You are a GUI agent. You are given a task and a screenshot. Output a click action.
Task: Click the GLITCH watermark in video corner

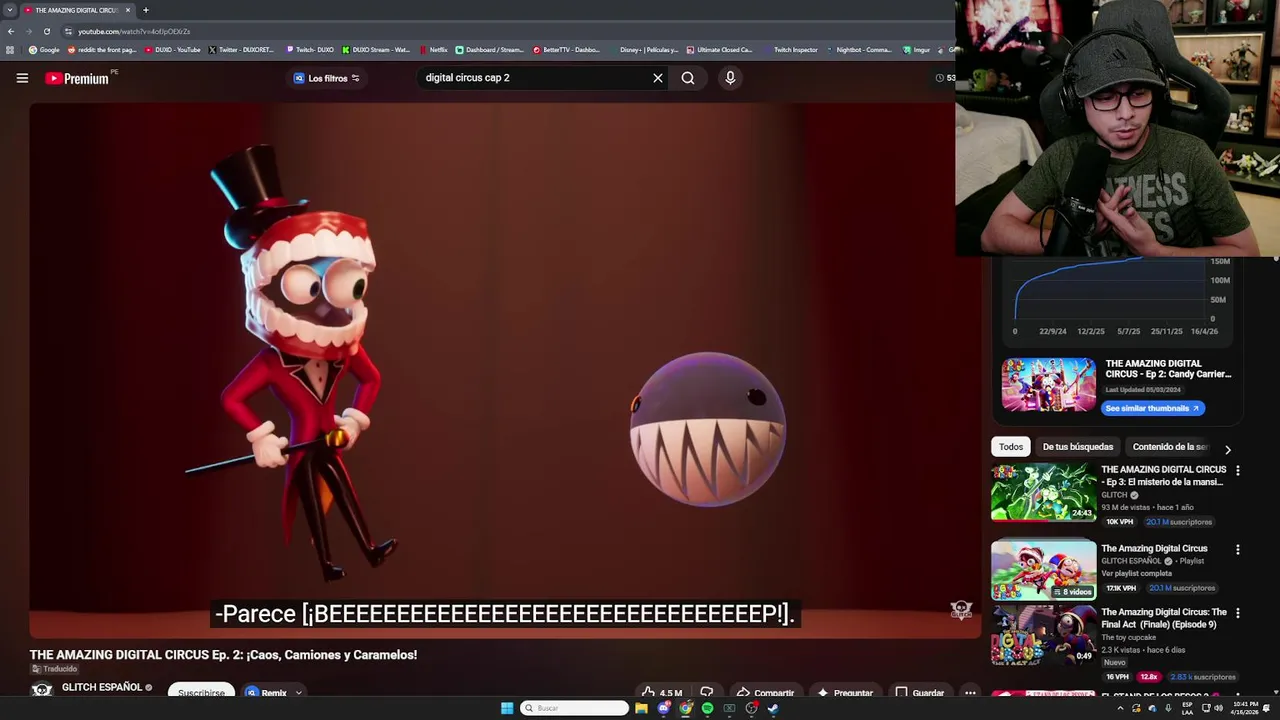tap(961, 609)
